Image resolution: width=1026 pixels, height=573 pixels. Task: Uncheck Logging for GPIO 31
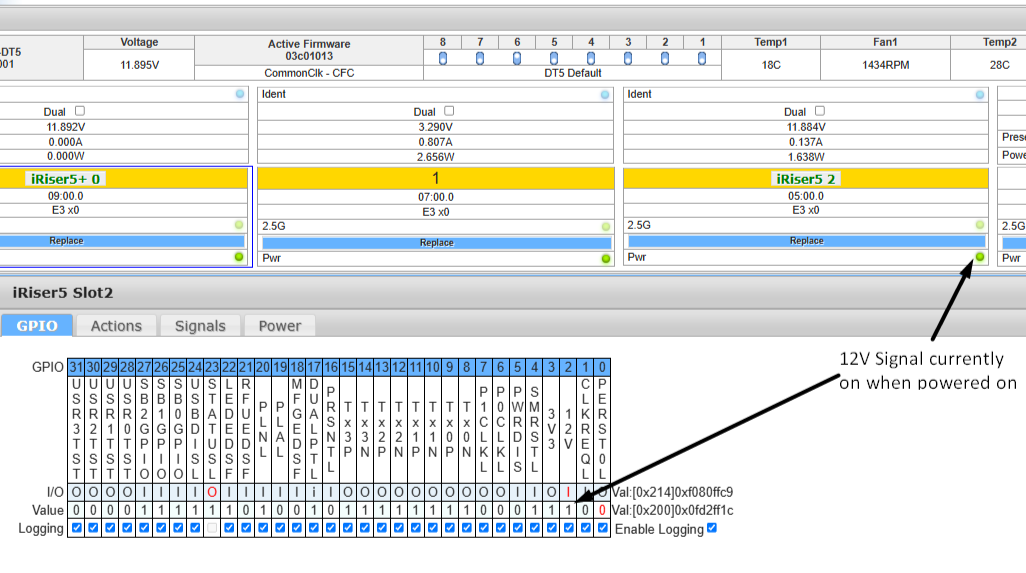point(77,528)
